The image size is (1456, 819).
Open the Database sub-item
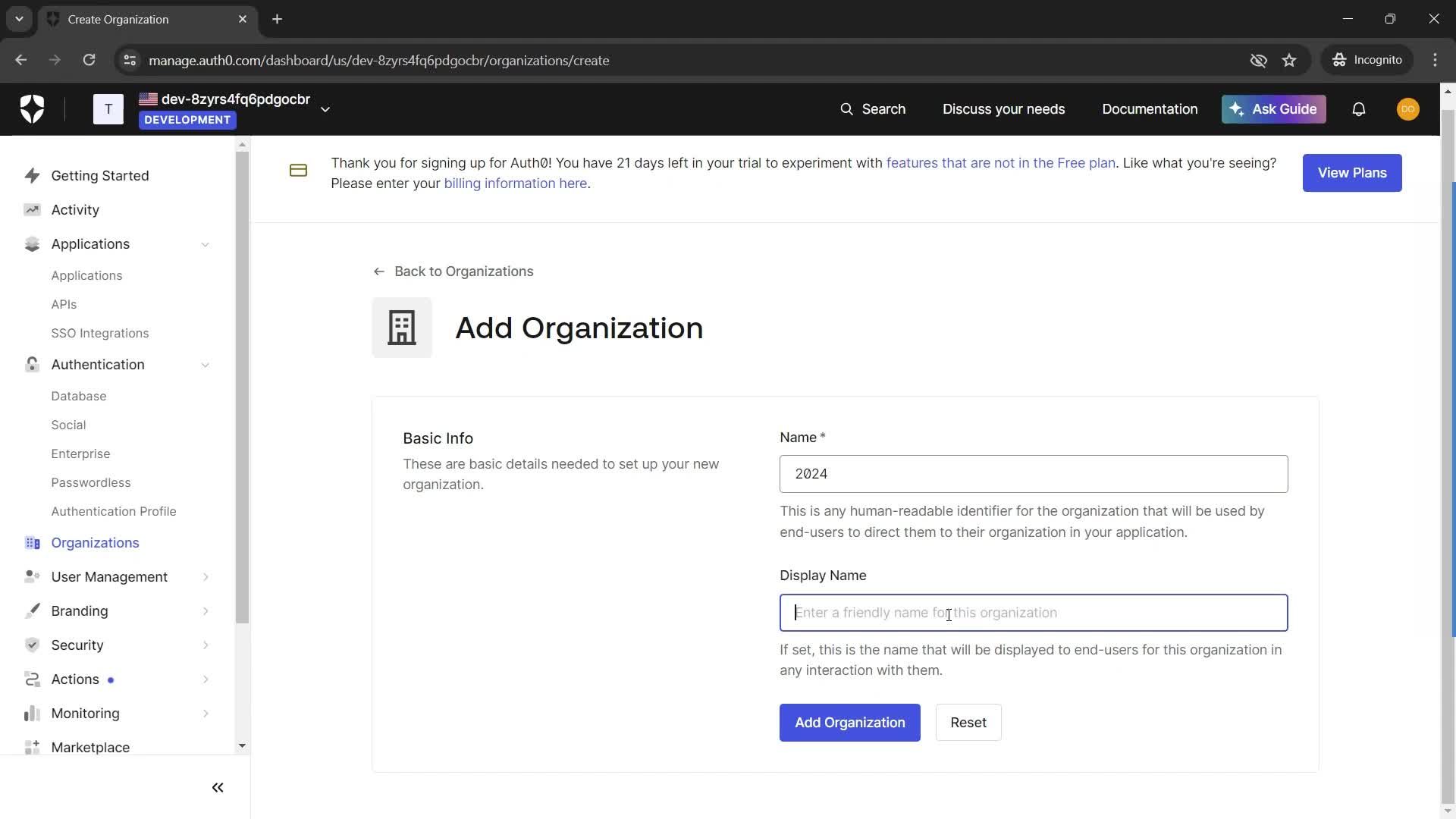click(79, 397)
